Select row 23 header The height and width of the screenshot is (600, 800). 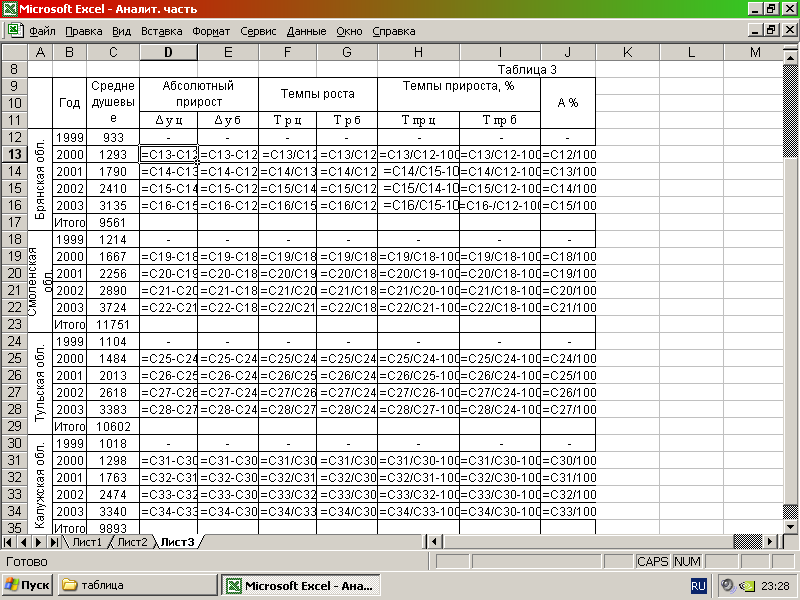[x=14, y=324]
